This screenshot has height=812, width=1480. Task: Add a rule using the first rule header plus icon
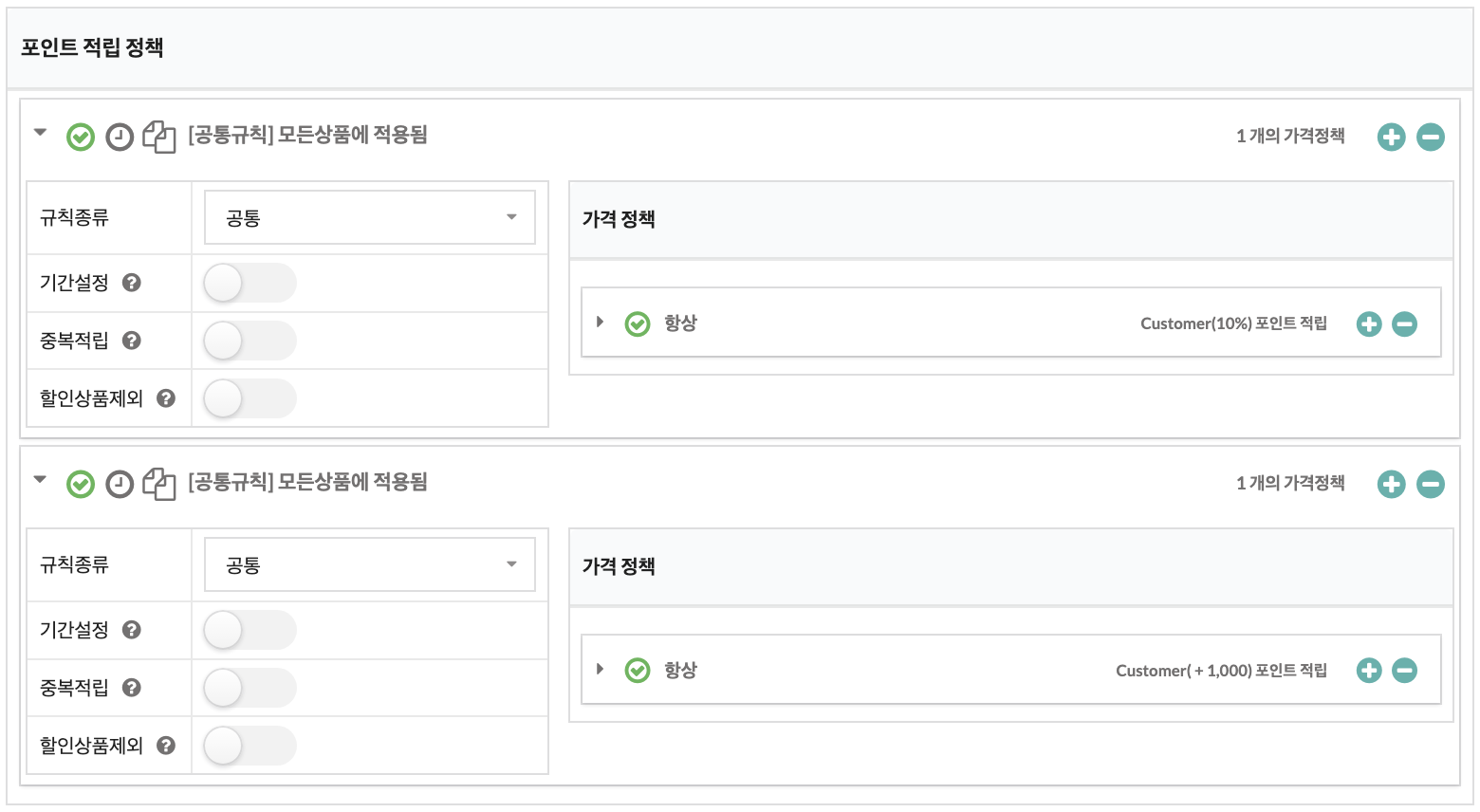1392,137
